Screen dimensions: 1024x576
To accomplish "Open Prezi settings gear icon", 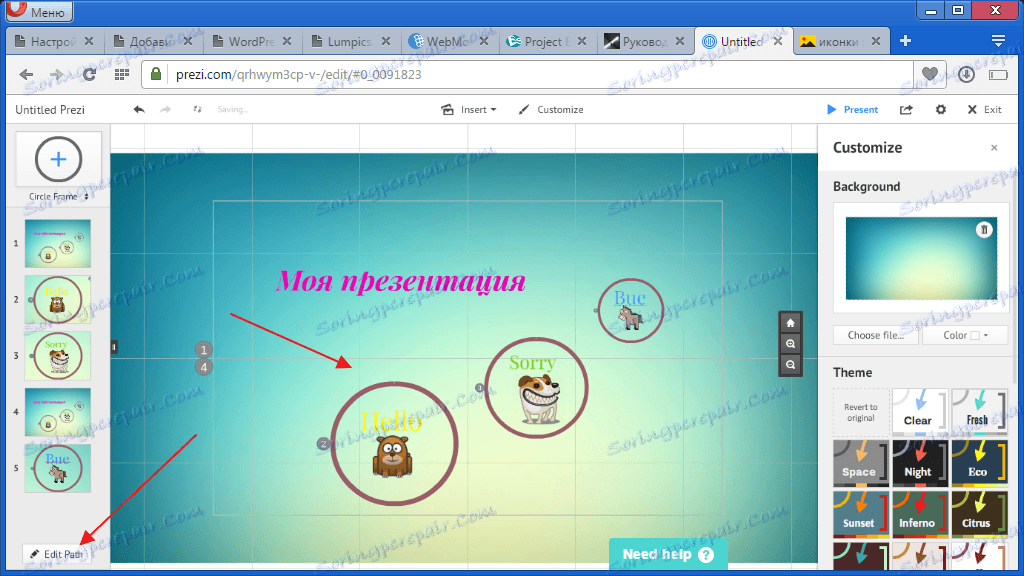I will tap(940, 110).
